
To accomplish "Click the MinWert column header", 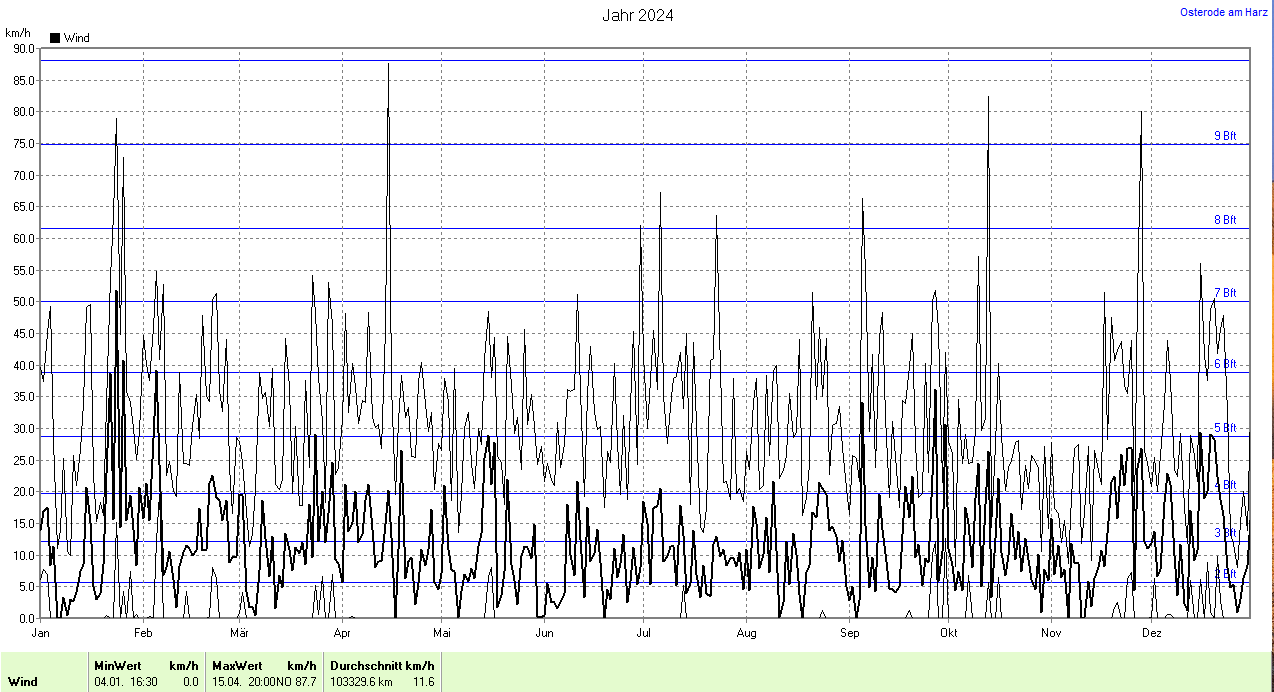I will tap(117, 666).
